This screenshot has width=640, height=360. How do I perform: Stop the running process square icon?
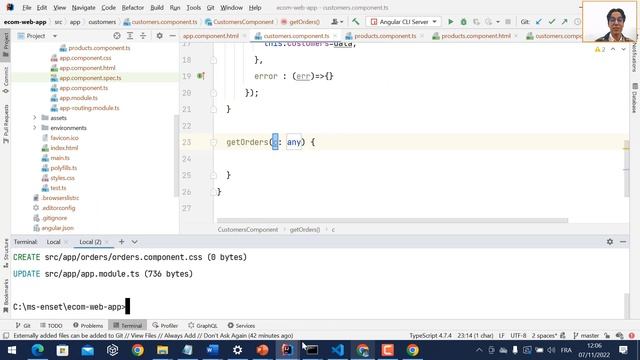pos(508,22)
